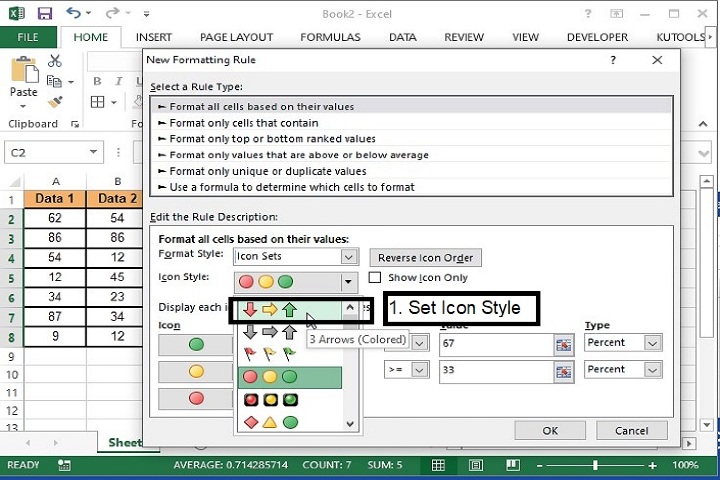The height and width of the screenshot is (480, 720).
Task: Switch to the INSERT tab
Action: (153, 37)
